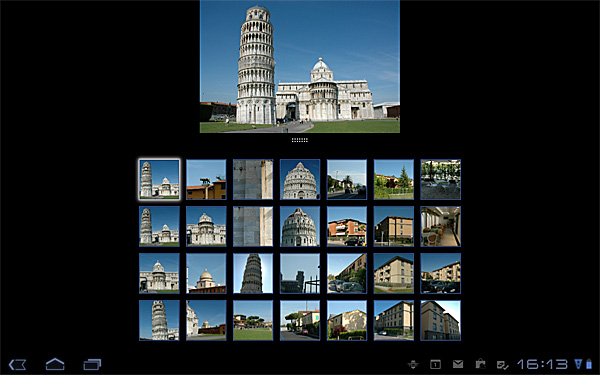
Task: Click the dotted grip handle below preview
Action: point(300,140)
